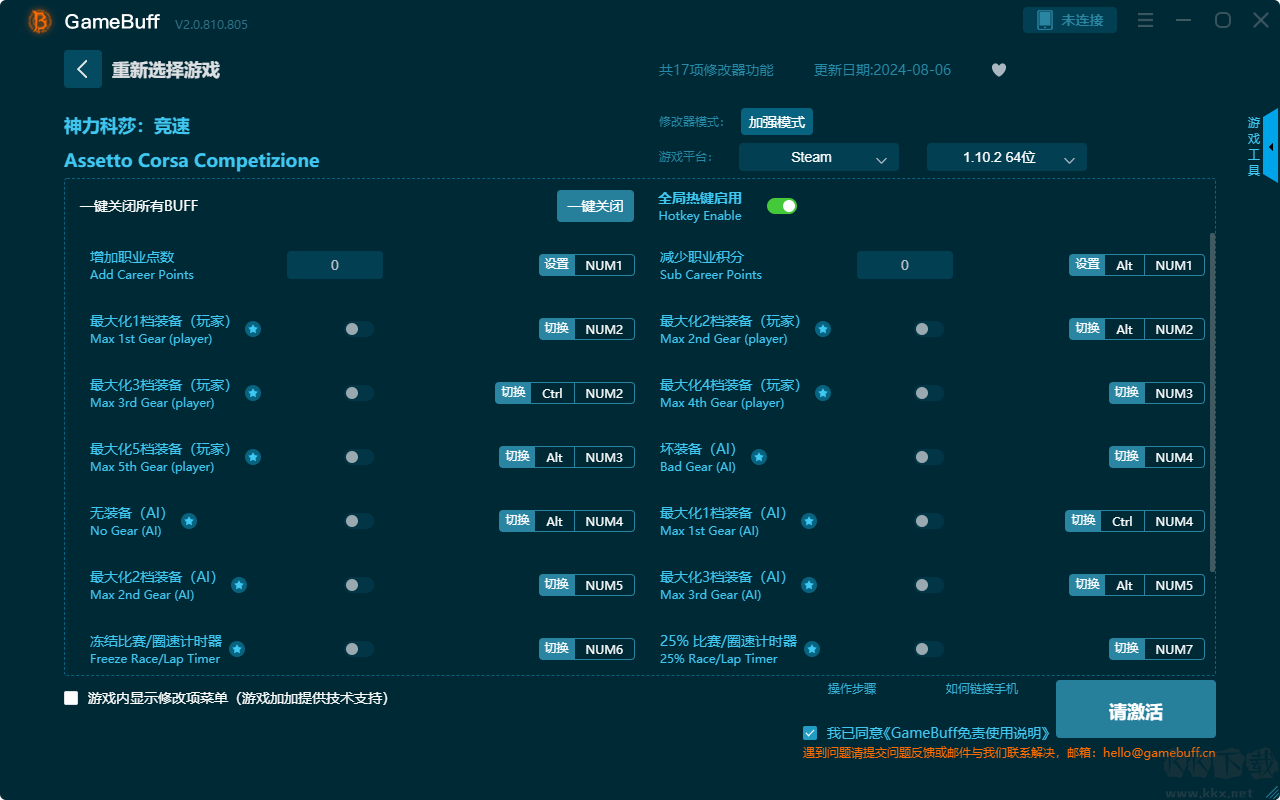1280x800 pixels.
Task: Enable Freeze Race/Lap Timer switch
Action: click(359, 649)
